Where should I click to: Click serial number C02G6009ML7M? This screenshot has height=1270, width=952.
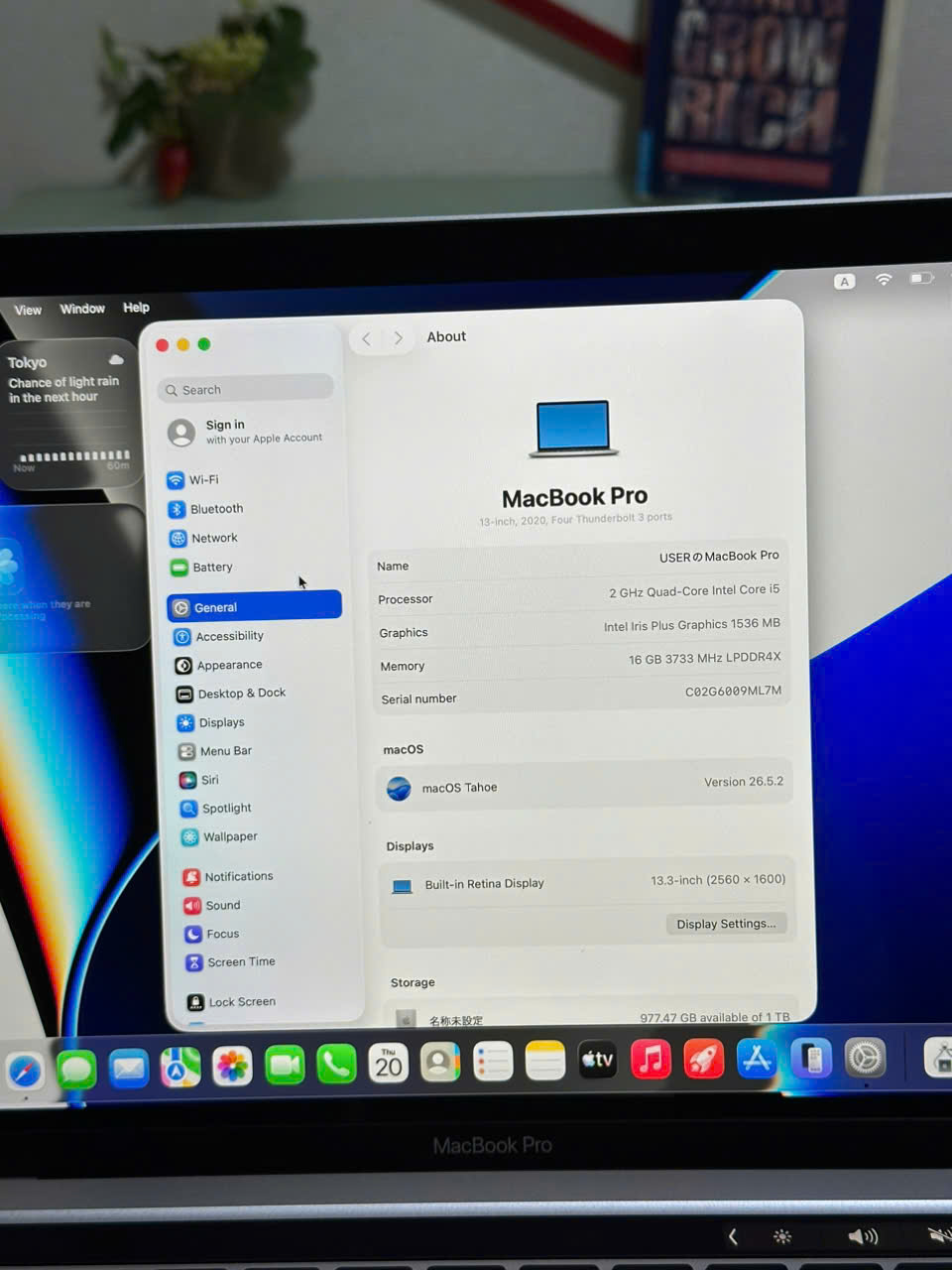pos(733,691)
